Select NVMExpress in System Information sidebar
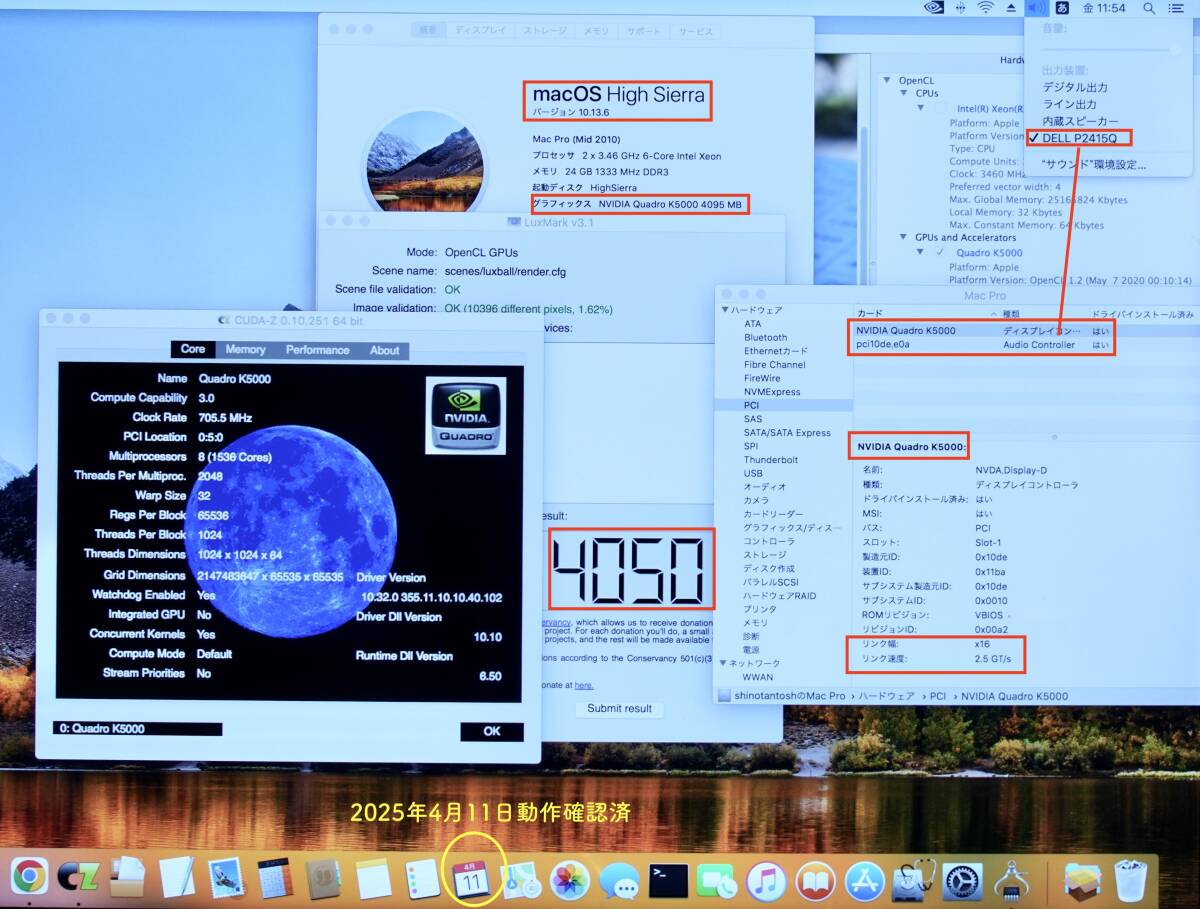Viewport: 1200px width, 909px height. [772, 392]
